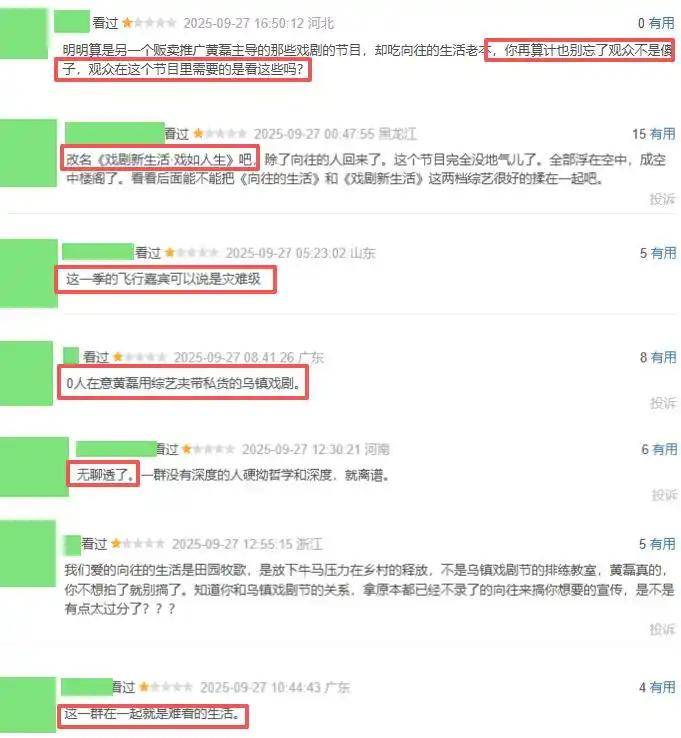The image size is (681, 738).
Task: Click the timestamp 2025-09-27 12:30:21
Action: click(301, 449)
